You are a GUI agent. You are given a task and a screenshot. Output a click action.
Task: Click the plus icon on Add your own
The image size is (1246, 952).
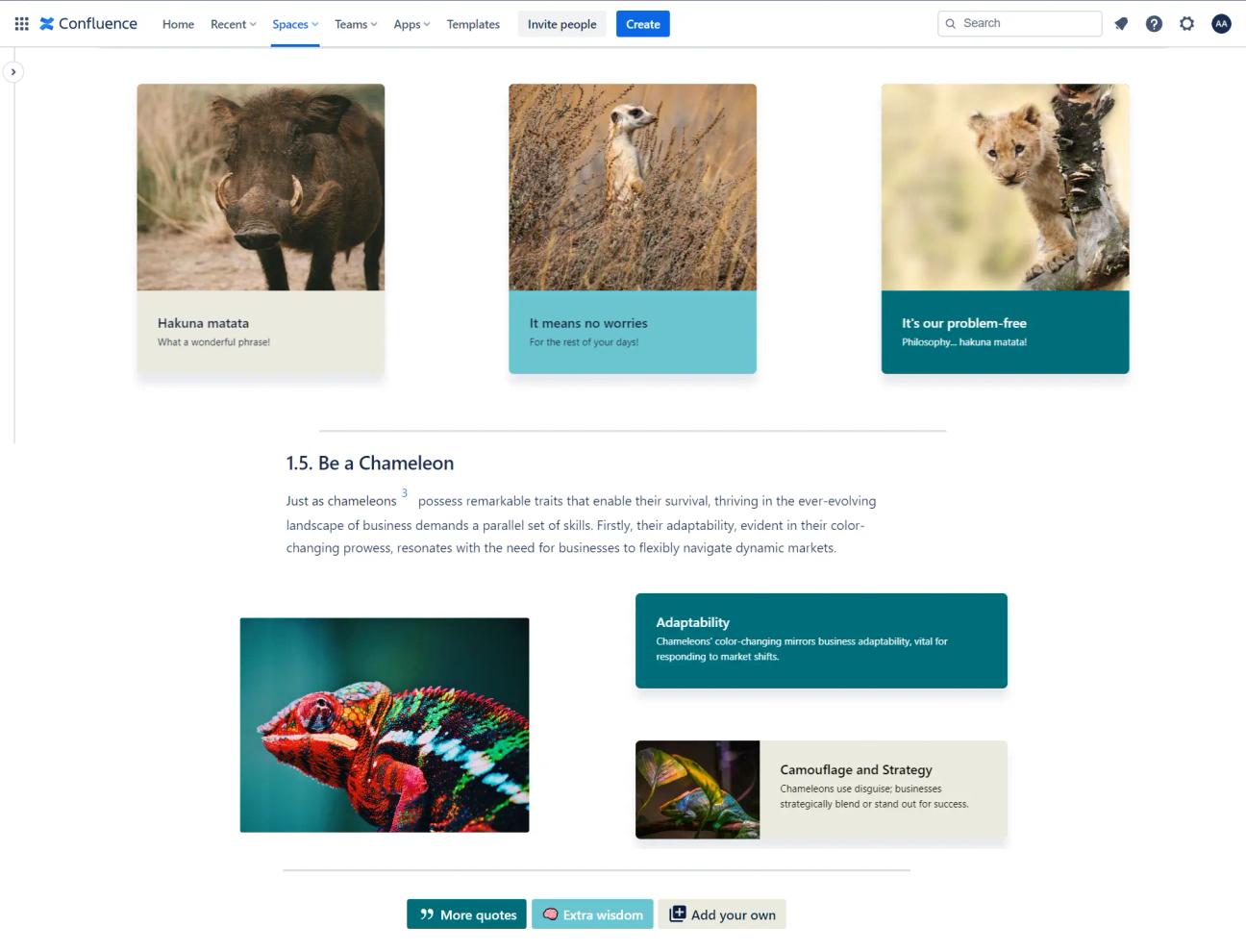(678, 914)
